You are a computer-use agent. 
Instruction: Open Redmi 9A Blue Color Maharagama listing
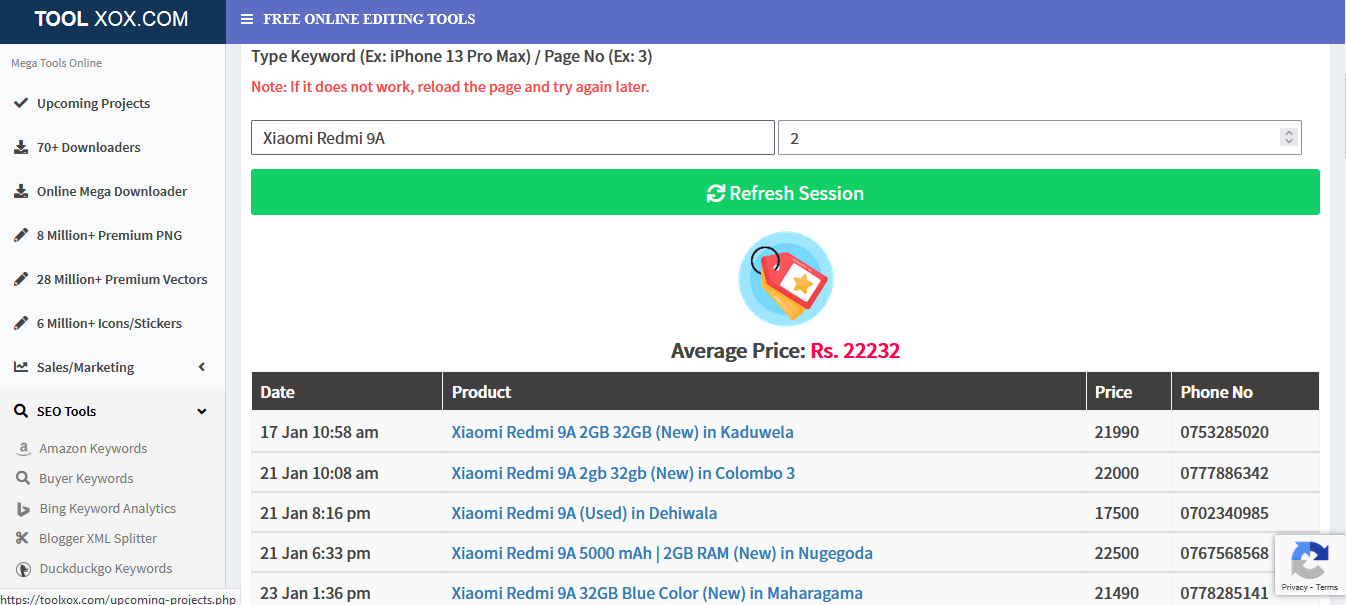tap(657, 593)
